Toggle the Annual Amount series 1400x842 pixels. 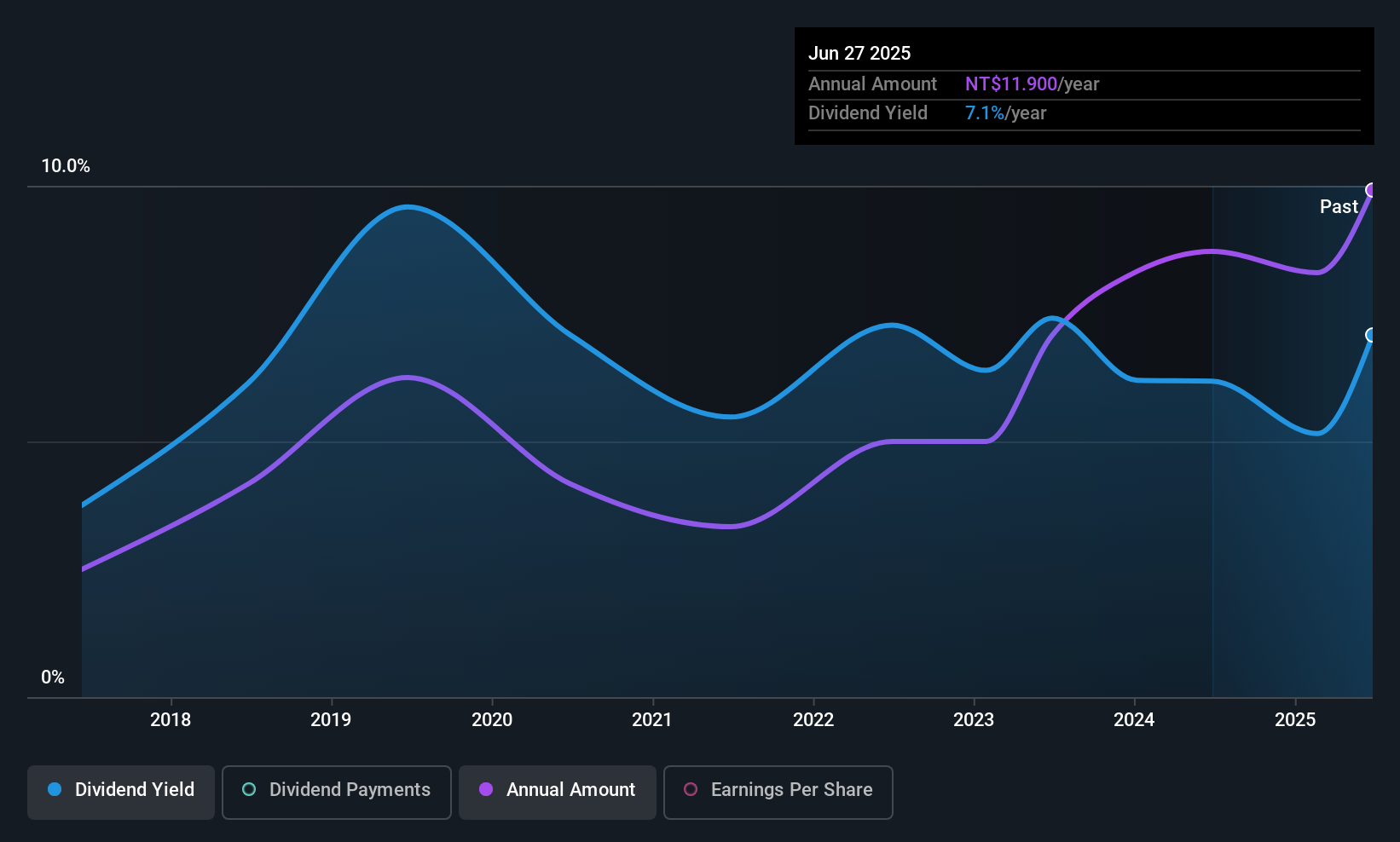tap(558, 793)
